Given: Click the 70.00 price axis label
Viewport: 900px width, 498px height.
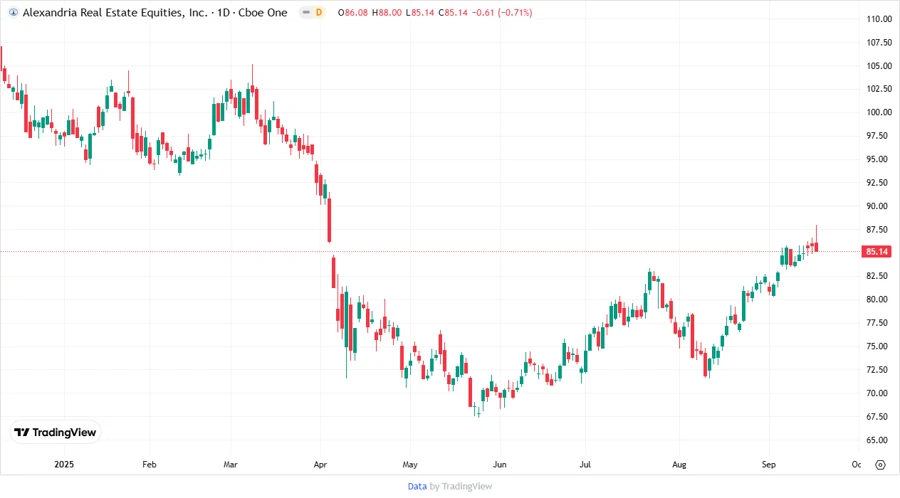Looking at the screenshot, I should [x=879, y=394].
